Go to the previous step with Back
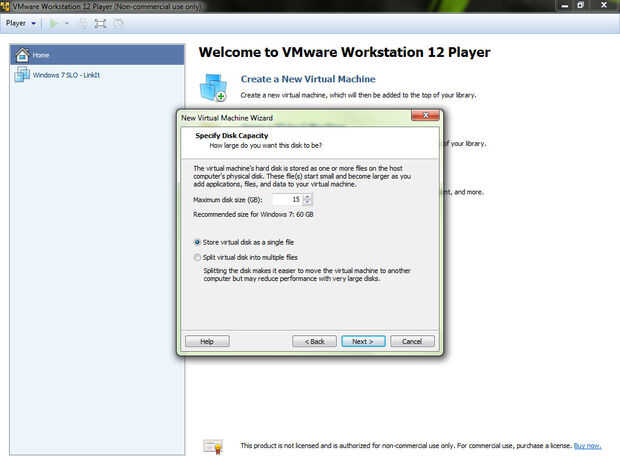620x465 pixels. 314,341
